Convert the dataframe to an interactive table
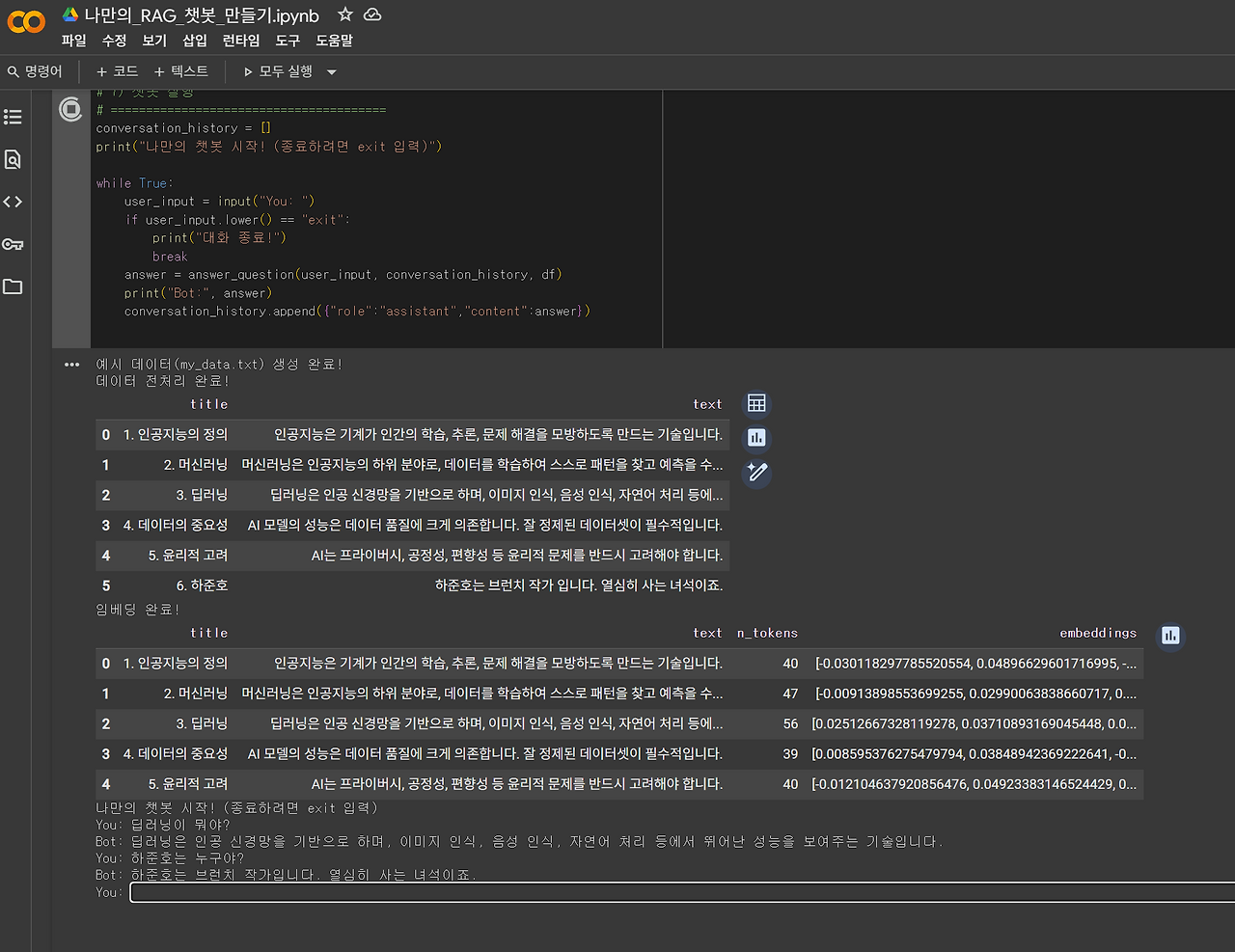1235x952 pixels. coord(755,402)
